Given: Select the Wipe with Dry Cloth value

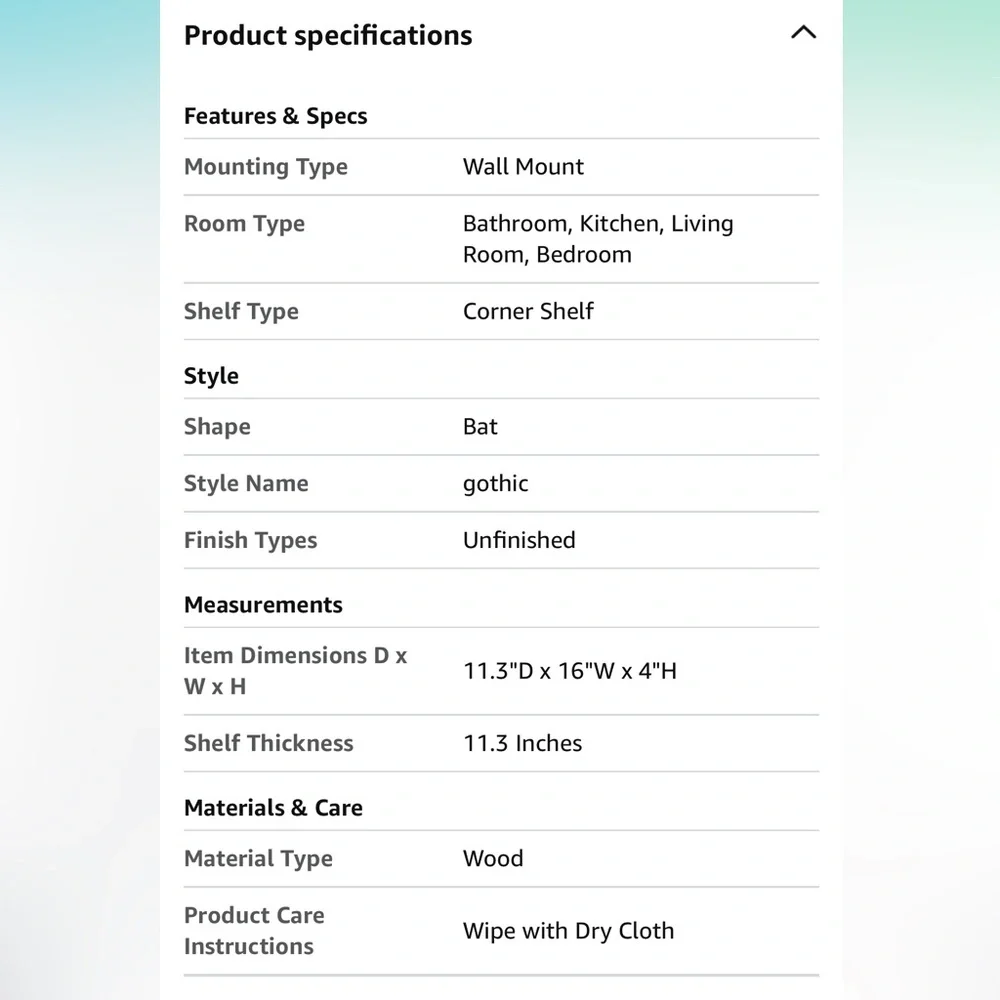Looking at the screenshot, I should pyautogui.click(x=568, y=931).
